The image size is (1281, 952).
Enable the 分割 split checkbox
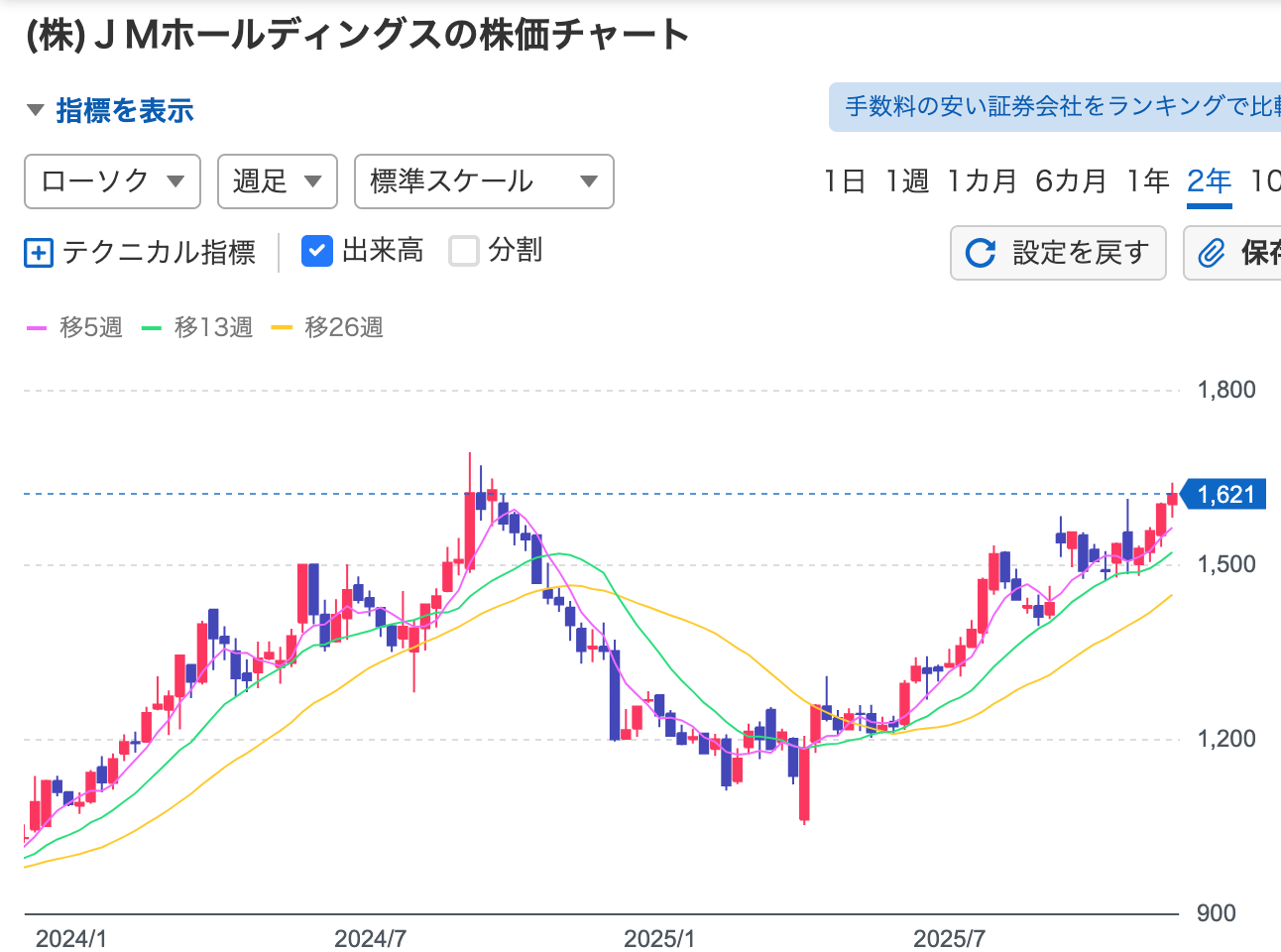pyautogui.click(x=464, y=251)
